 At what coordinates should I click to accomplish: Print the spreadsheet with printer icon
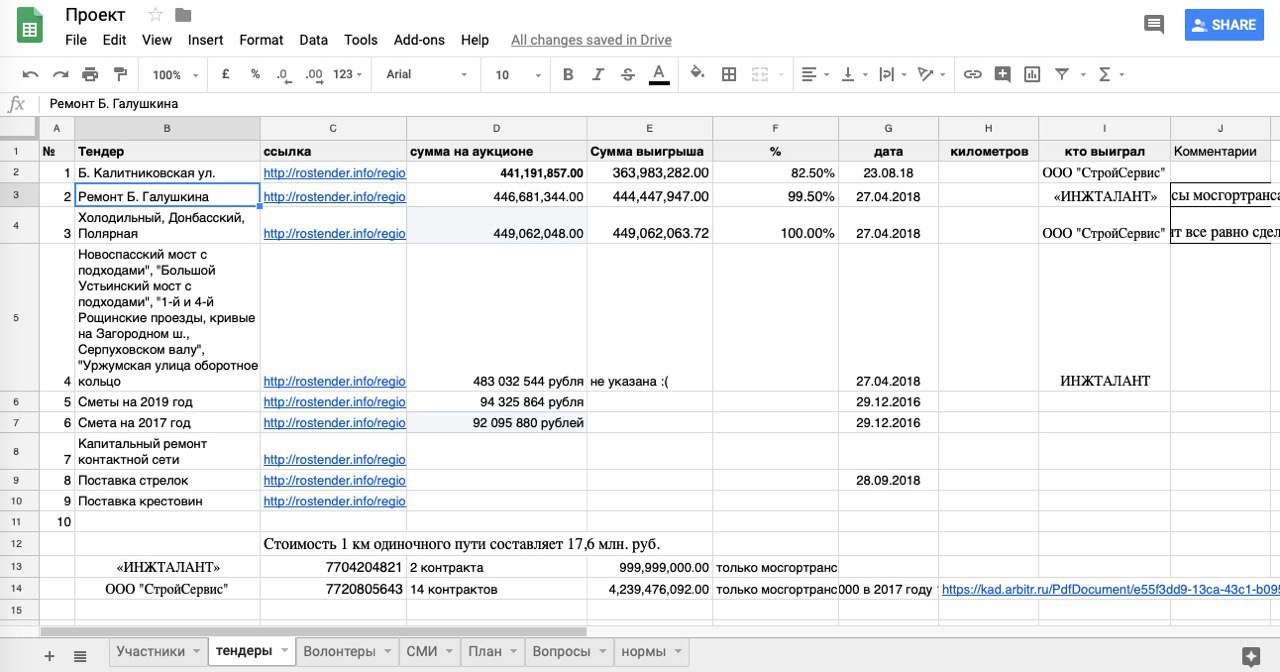coord(90,74)
